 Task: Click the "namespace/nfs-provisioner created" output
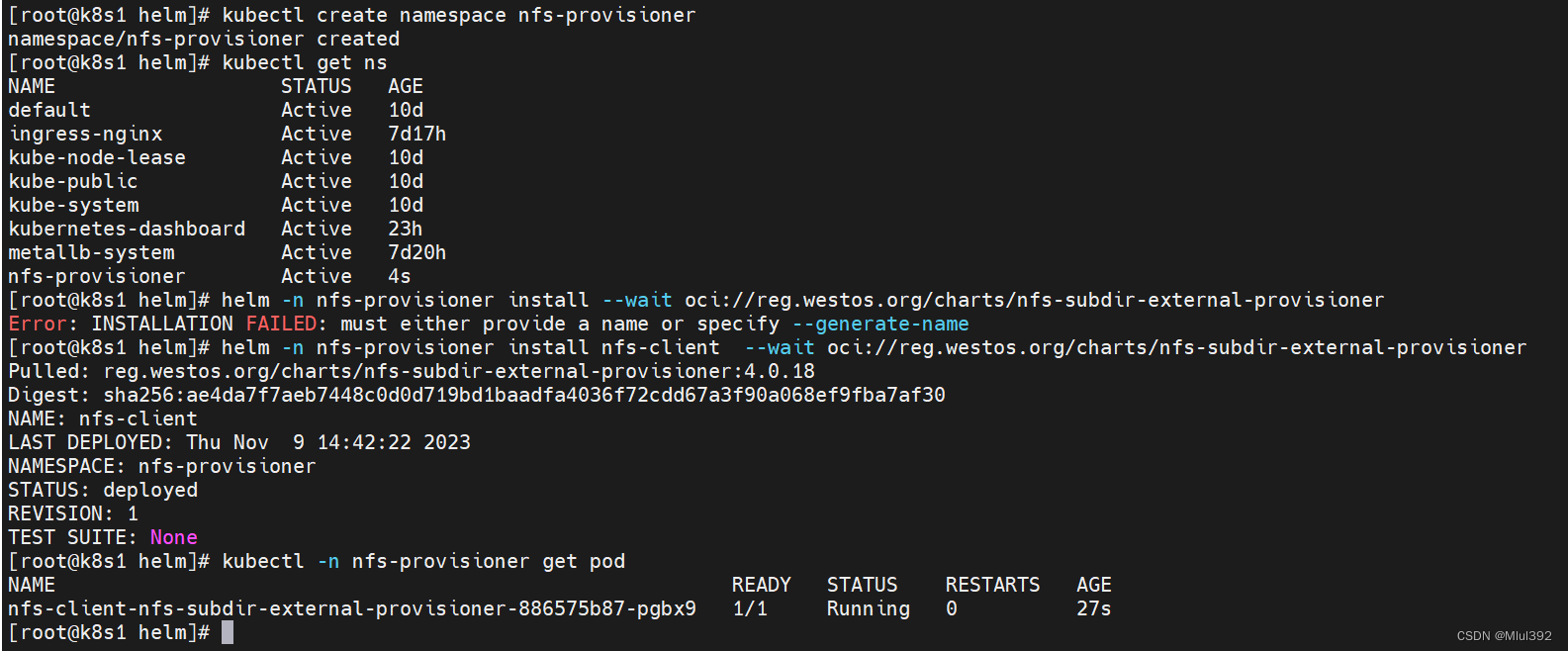pos(204,39)
